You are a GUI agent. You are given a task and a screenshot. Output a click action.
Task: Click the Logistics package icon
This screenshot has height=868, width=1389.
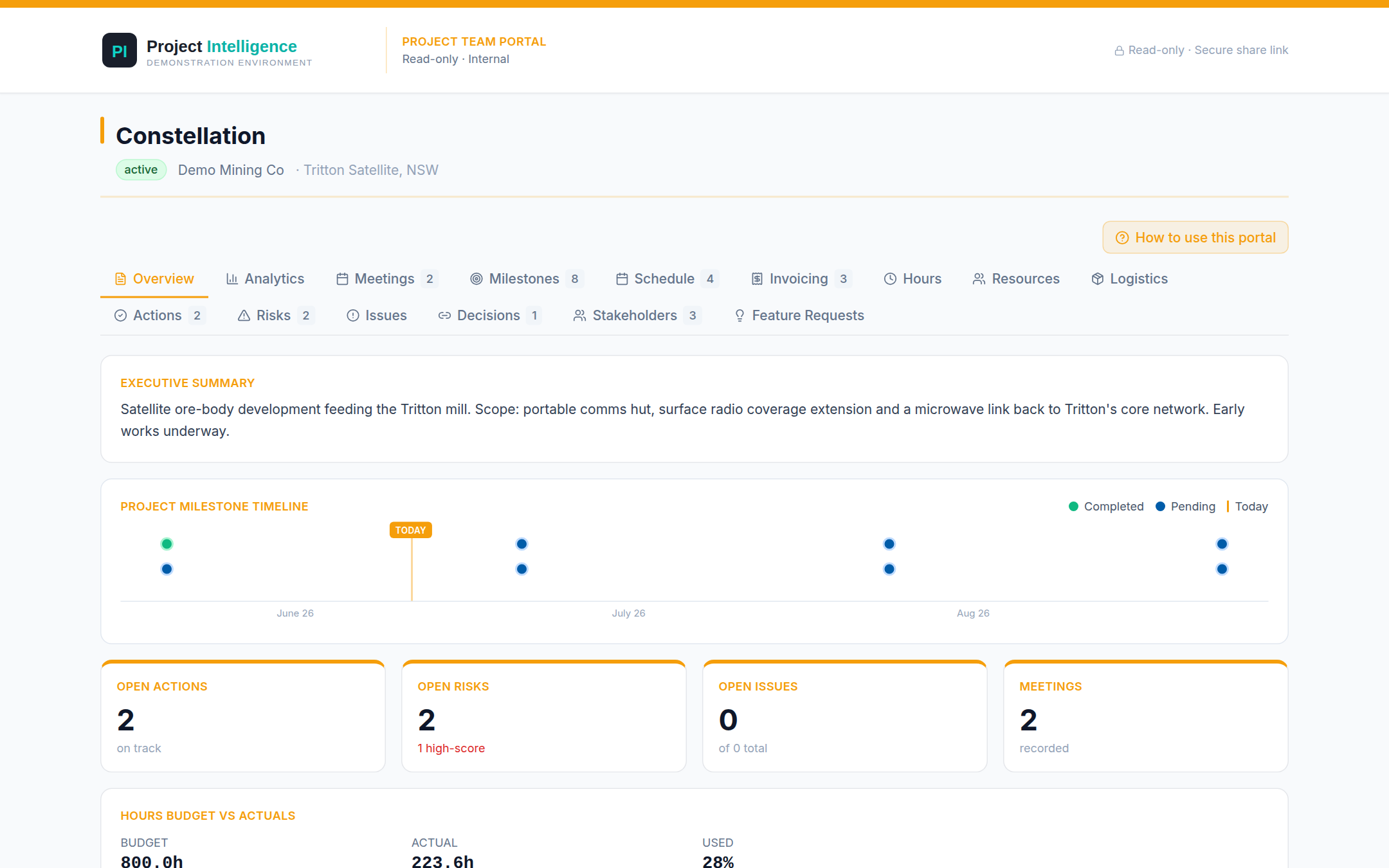(x=1098, y=279)
